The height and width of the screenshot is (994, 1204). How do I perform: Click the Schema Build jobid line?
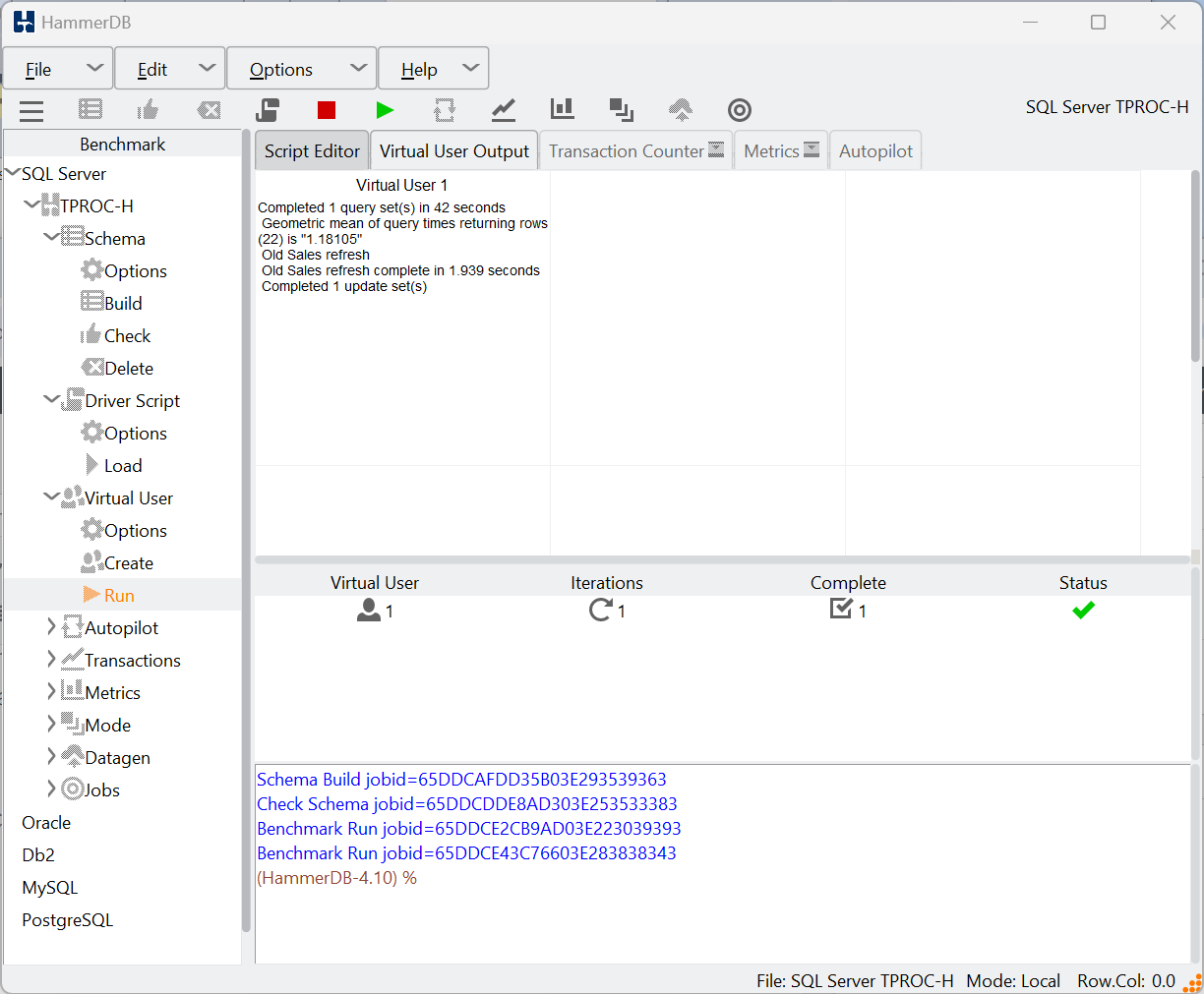461,779
